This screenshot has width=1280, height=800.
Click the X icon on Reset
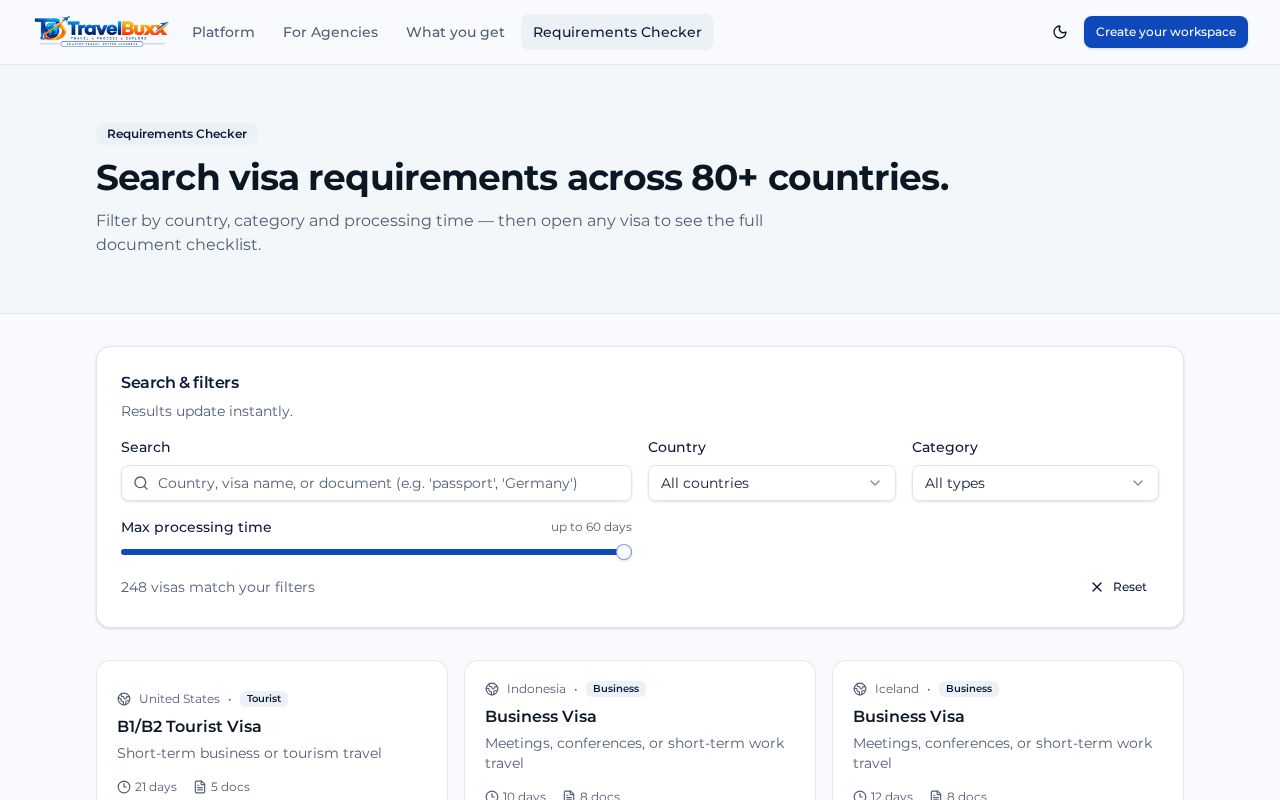pos(1097,587)
